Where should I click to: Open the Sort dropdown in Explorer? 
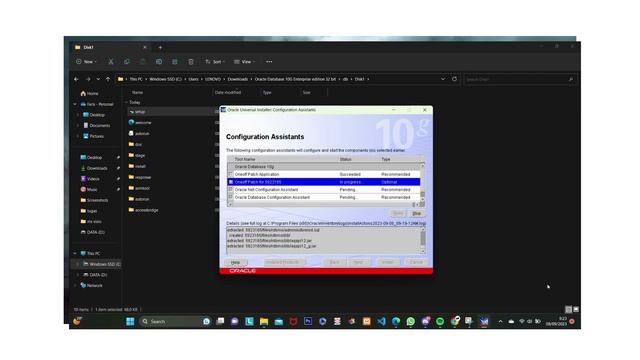point(215,62)
